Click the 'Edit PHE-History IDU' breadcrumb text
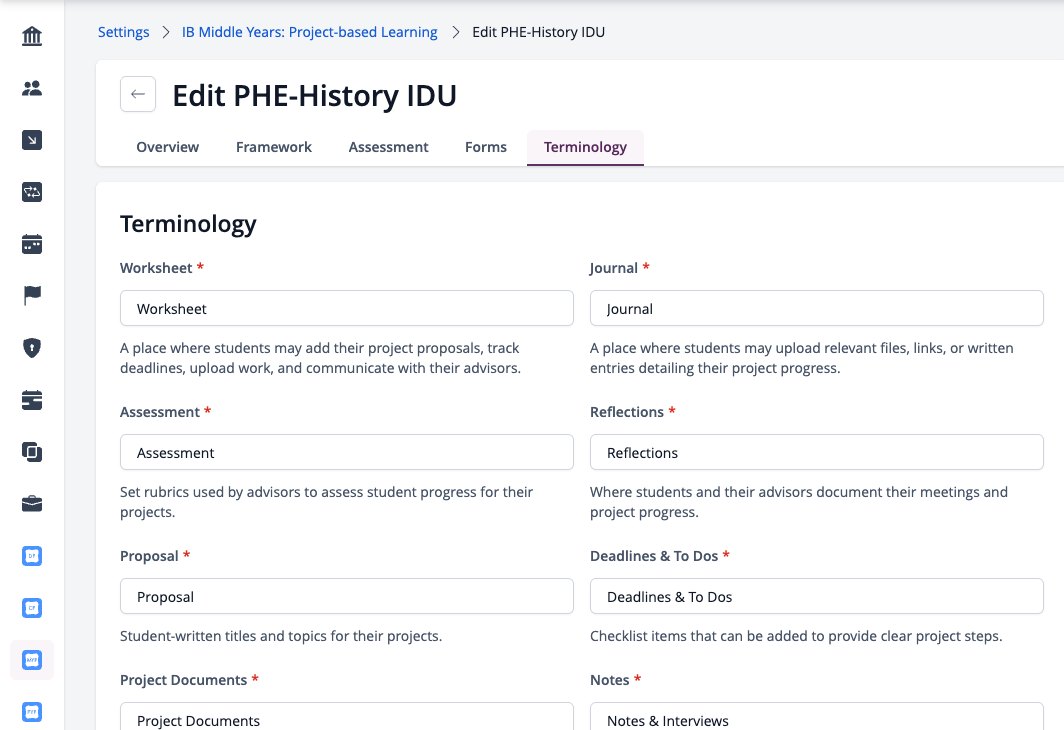1064x730 pixels. click(x=538, y=32)
